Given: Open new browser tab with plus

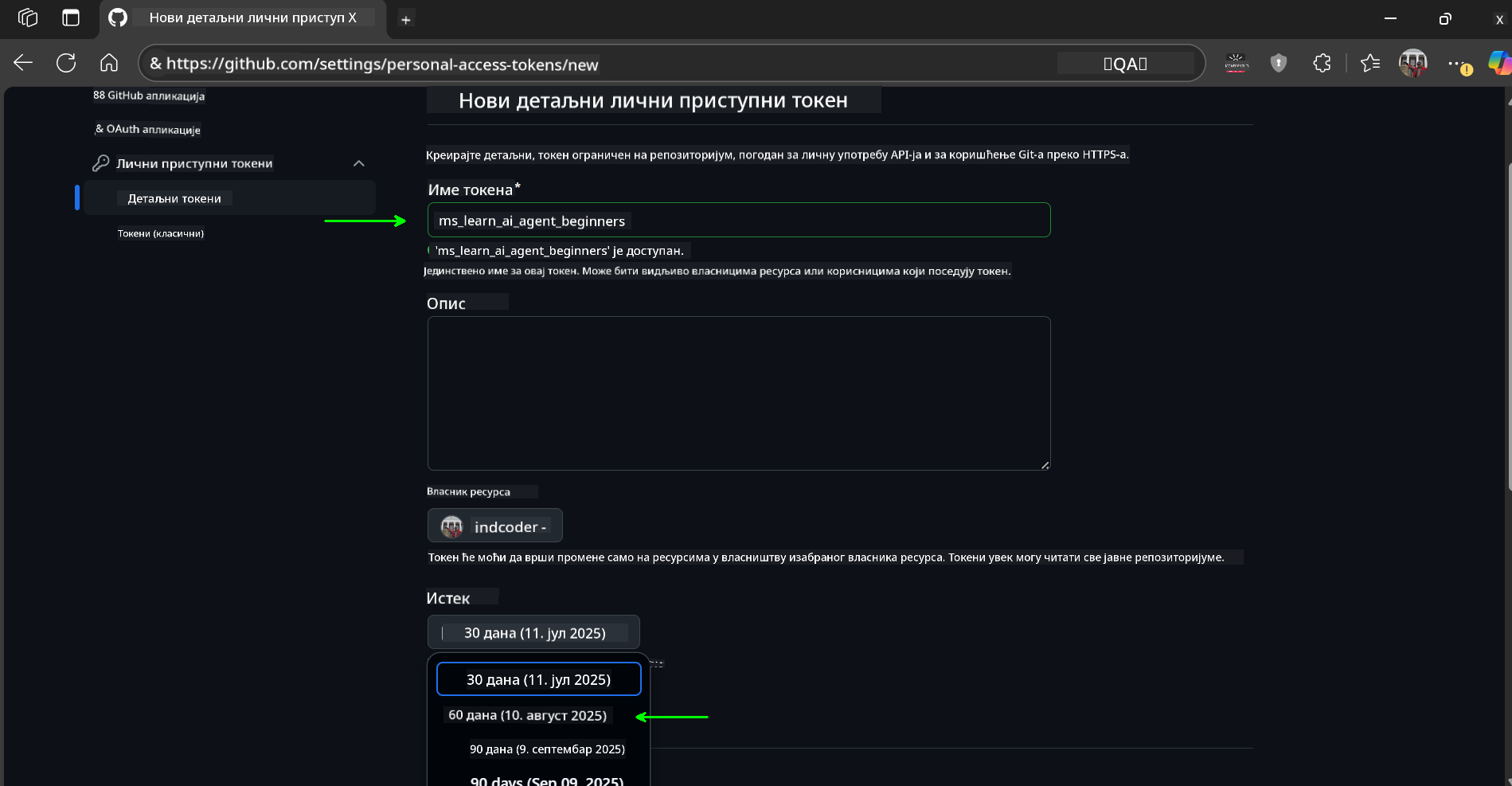Looking at the screenshot, I should (x=406, y=20).
